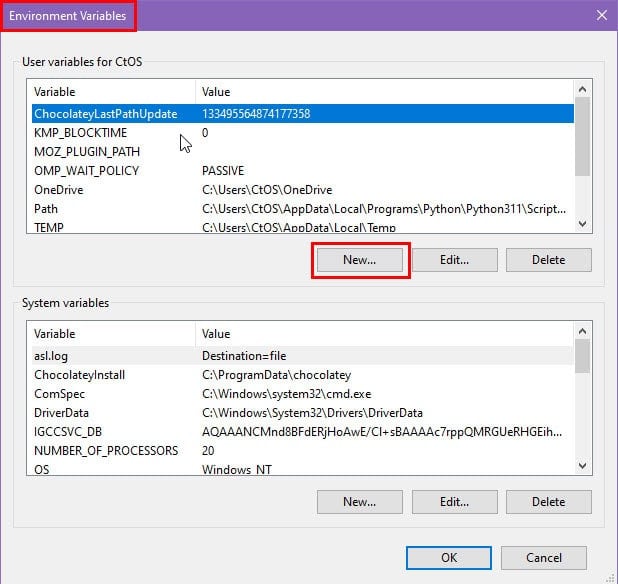Click the 133495564874177358 value cell
This screenshot has width=618, height=584.
point(256,113)
